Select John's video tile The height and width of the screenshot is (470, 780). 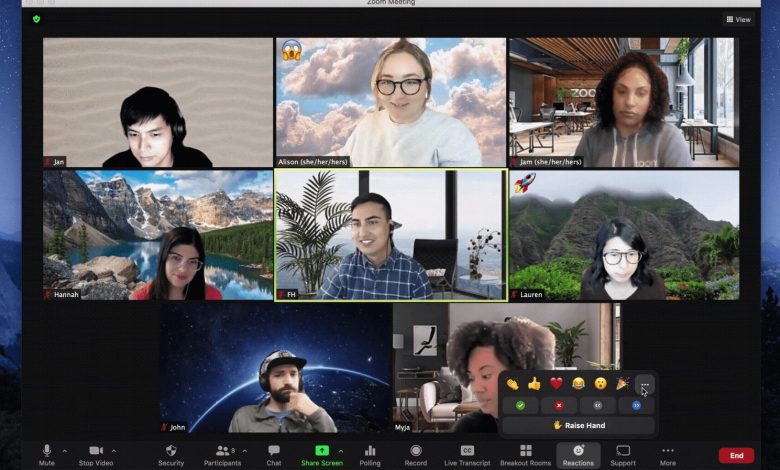click(275, 368)
